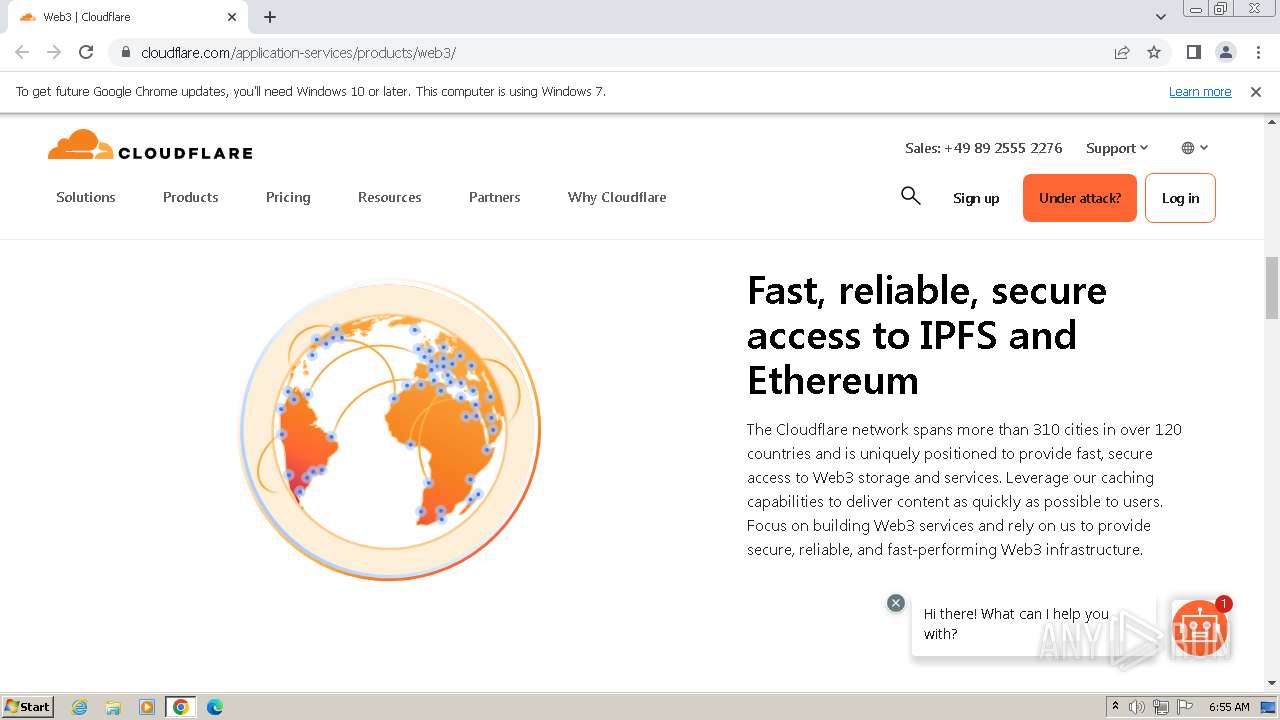The image size is (1280, 720).
Task: Follow the Learn more link
Action: point(1200,92)
